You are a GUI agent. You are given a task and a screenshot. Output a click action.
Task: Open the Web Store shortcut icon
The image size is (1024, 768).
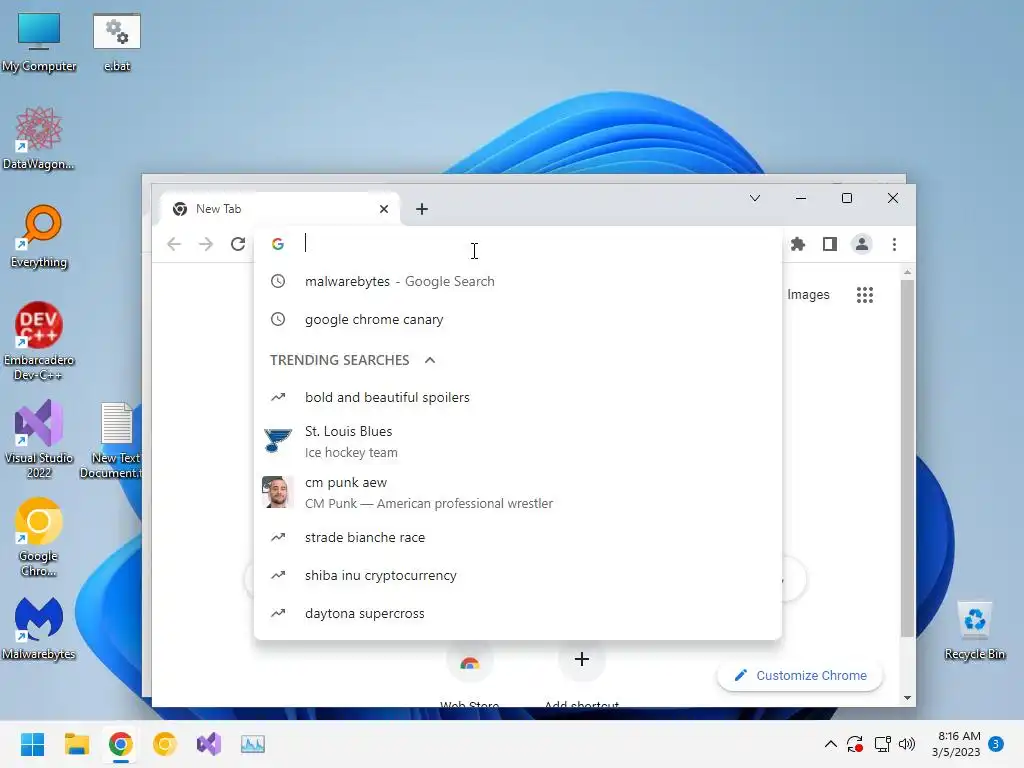pos(470,663)
